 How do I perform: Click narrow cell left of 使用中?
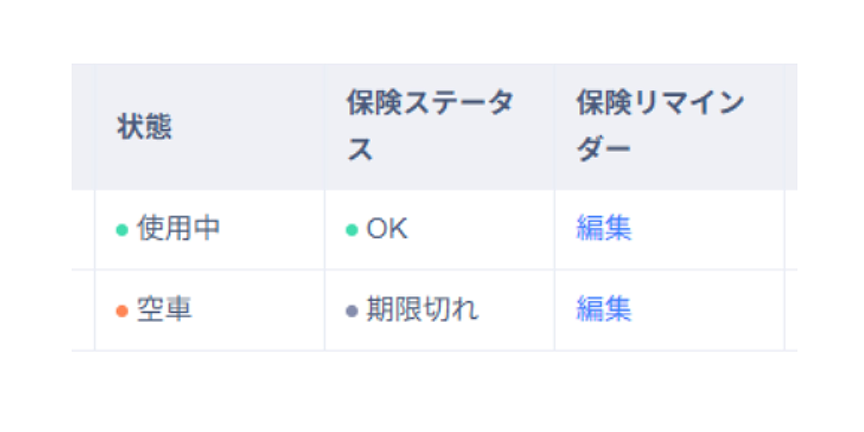83,229
